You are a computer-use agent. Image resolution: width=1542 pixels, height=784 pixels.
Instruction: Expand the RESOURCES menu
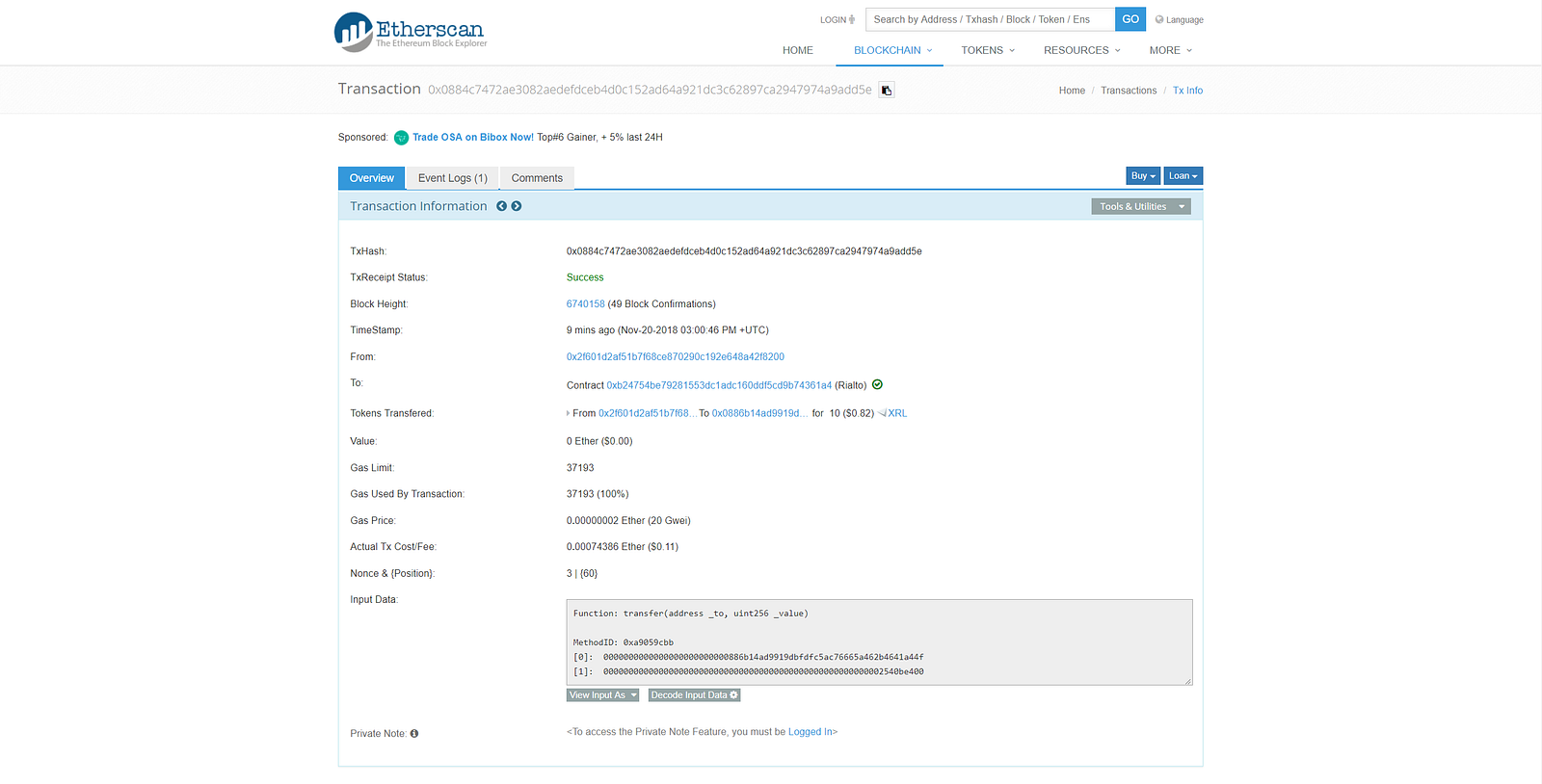point(1082,50)
